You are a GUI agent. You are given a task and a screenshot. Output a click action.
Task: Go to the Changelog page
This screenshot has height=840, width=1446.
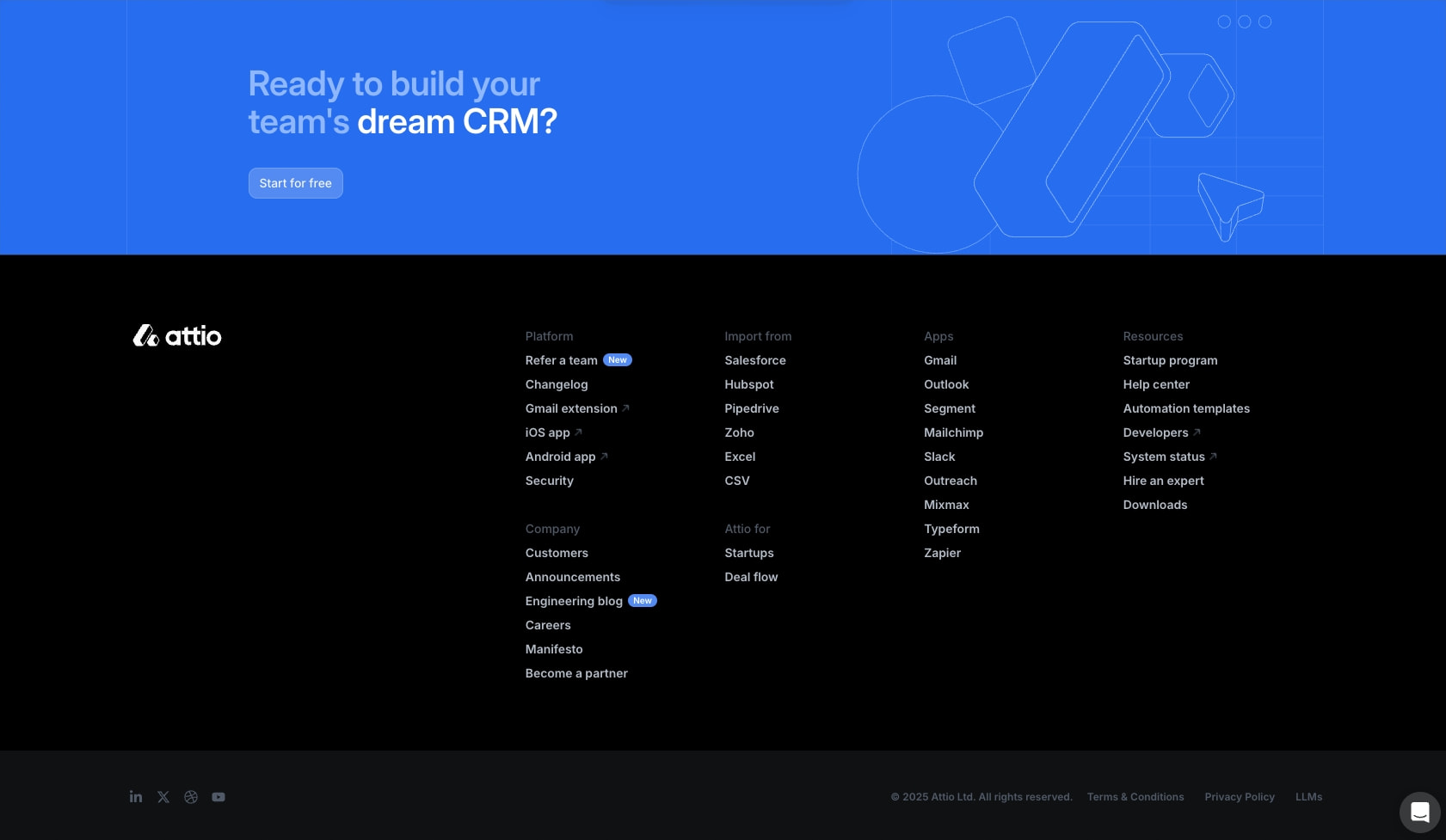click(557, 384)
